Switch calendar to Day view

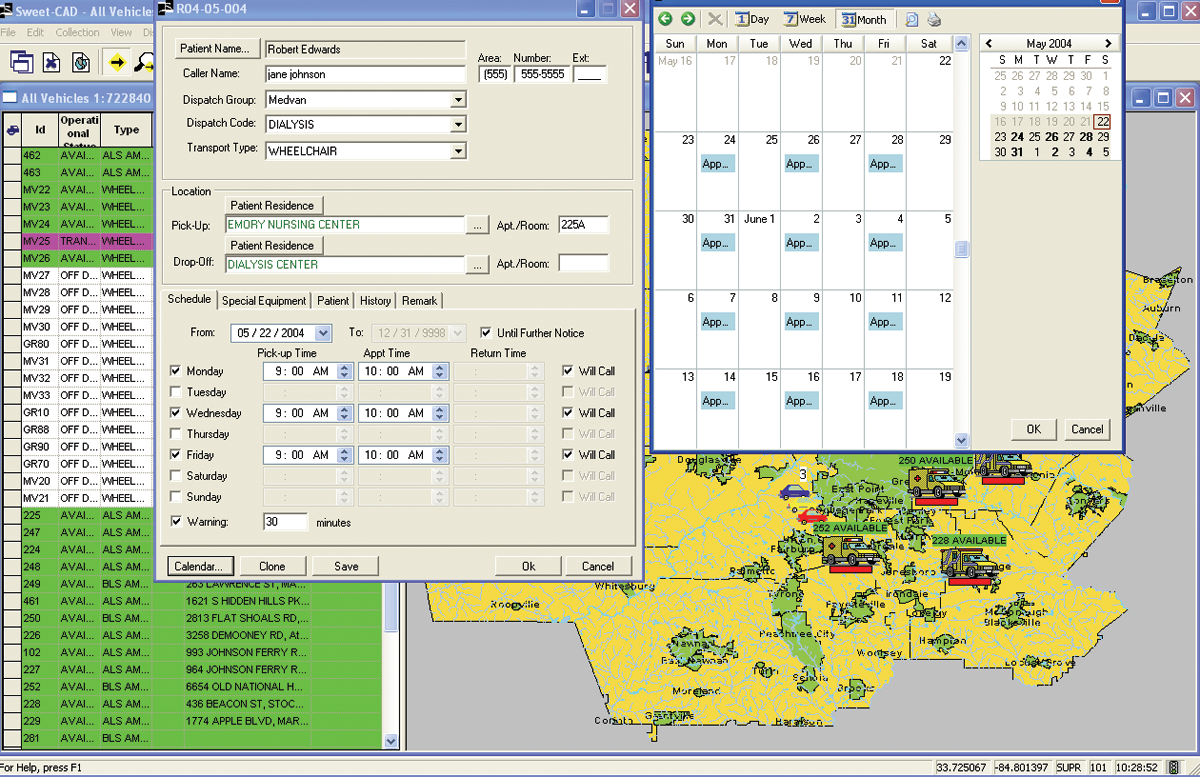[x=753, y=19]
